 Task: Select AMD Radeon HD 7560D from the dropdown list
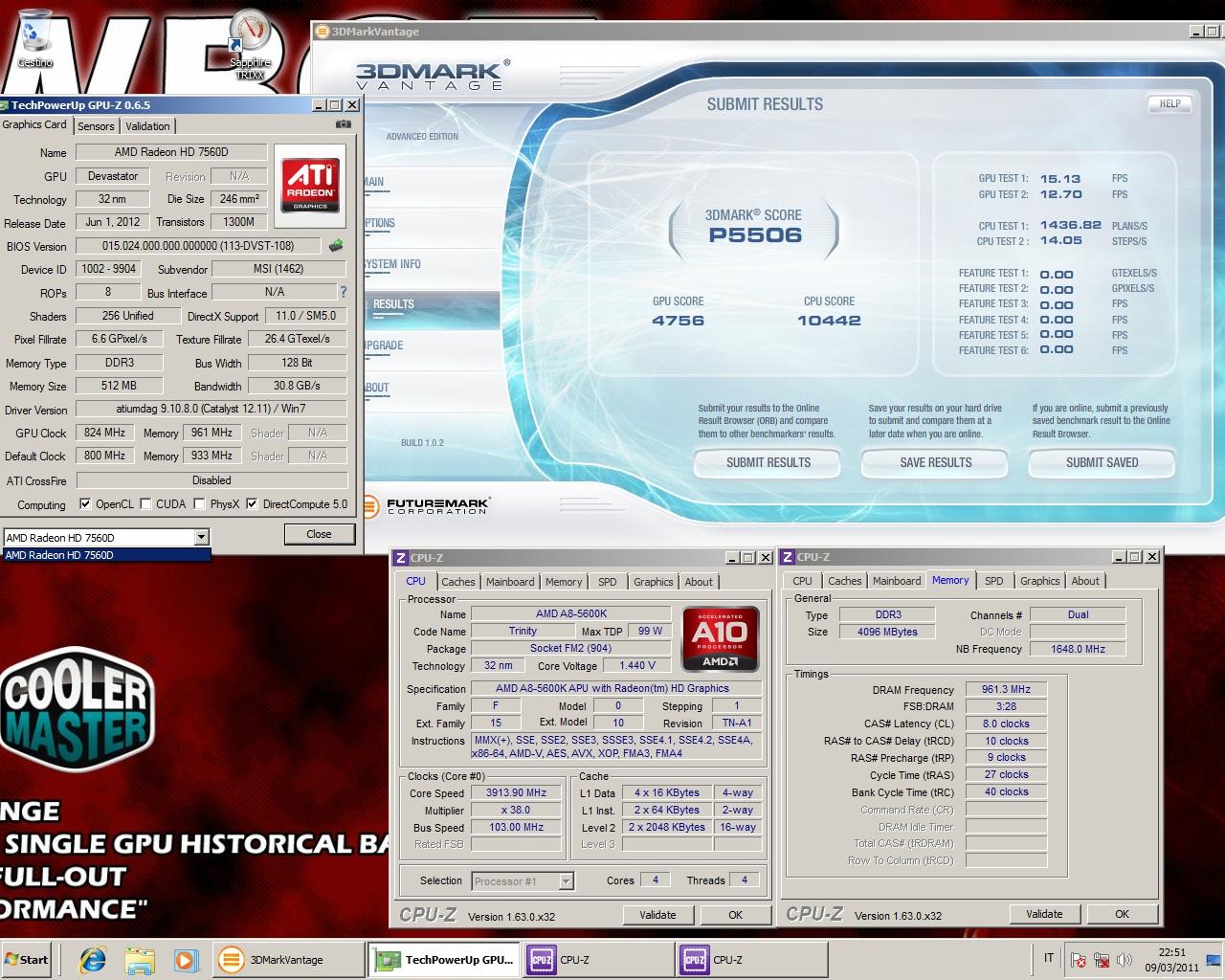click(106, 555)
